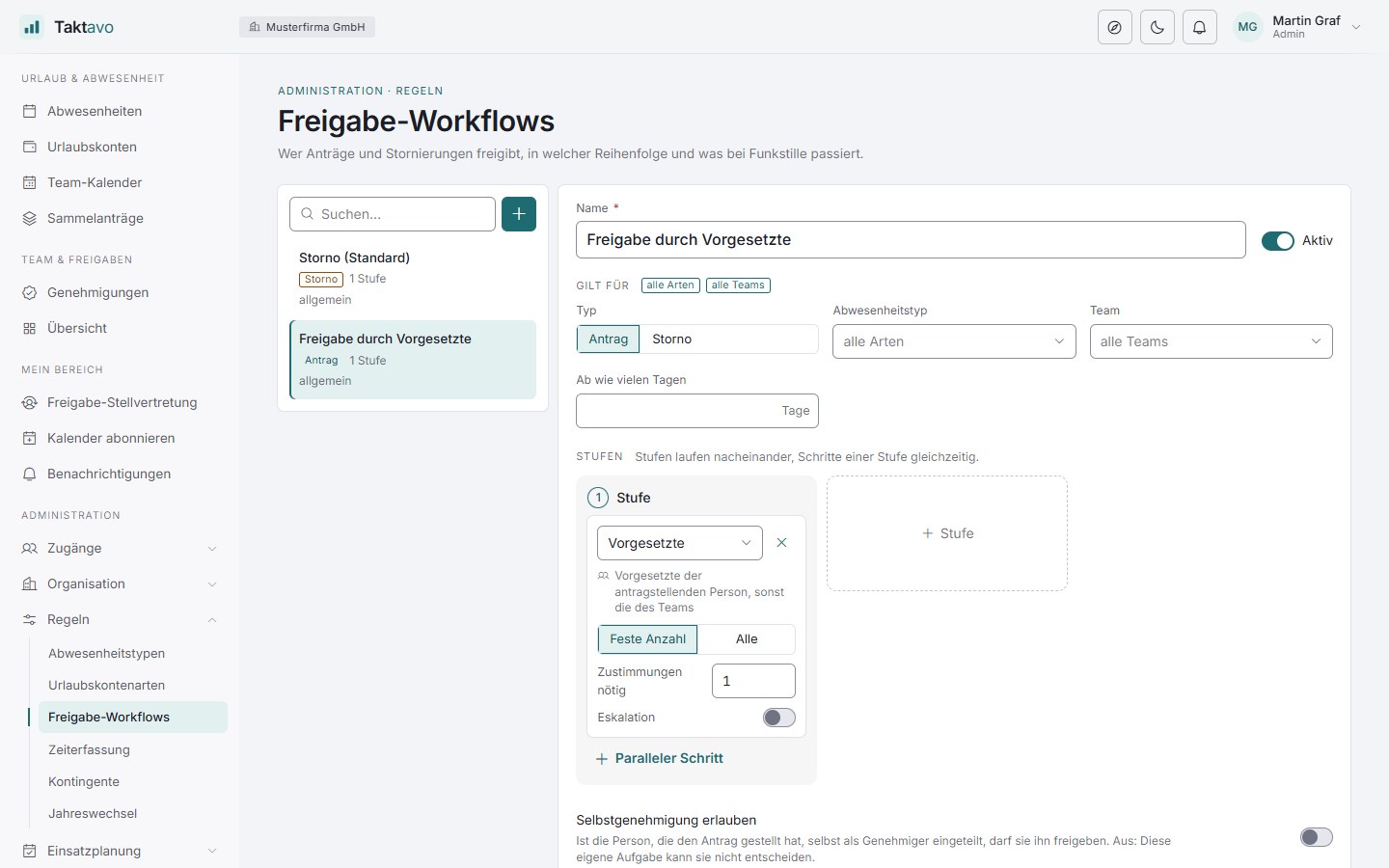Viewport: 1389px width, 868px height.
Task: Click the workflow search field
Action: [393, 214]
